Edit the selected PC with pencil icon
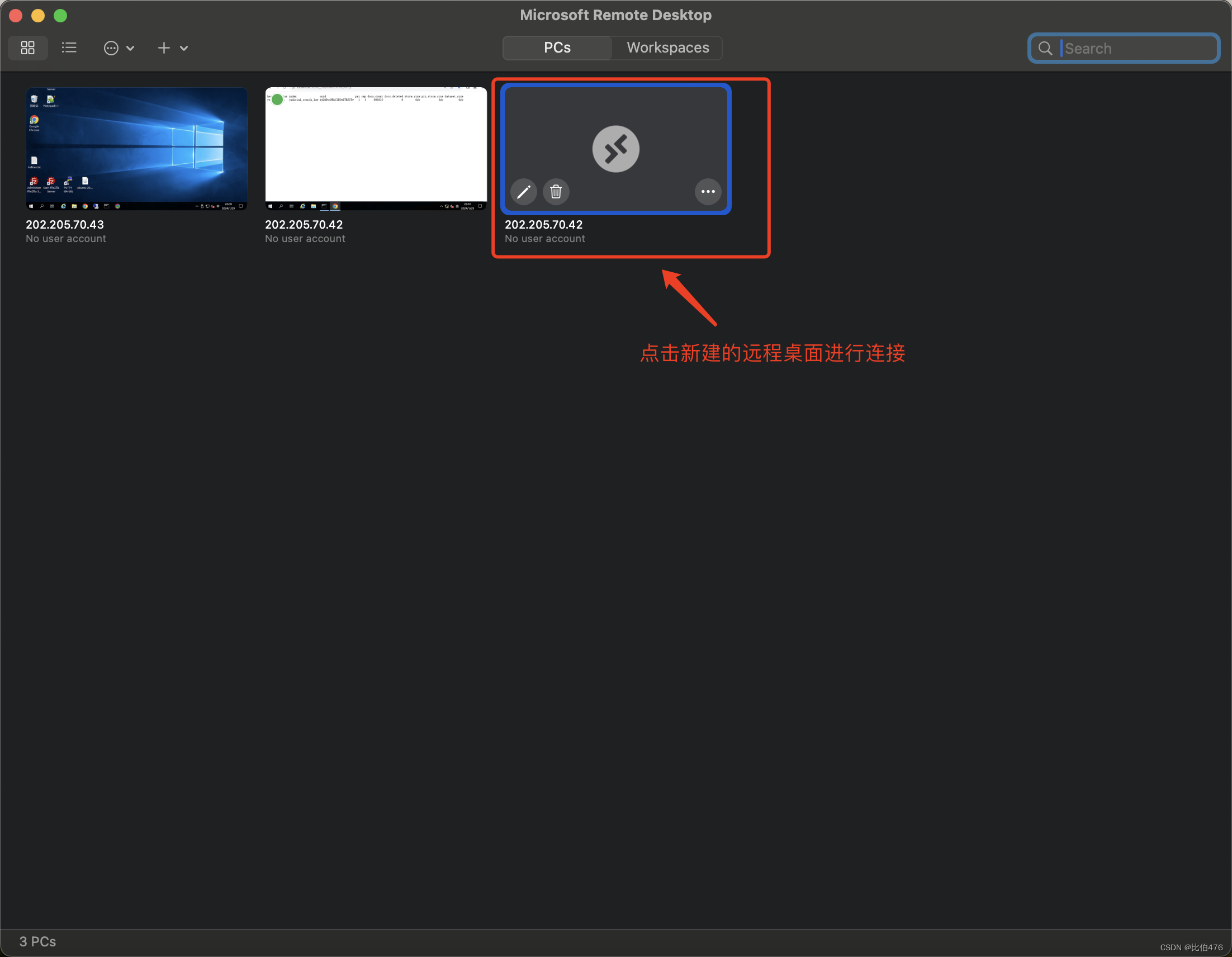 coord(523,192)
